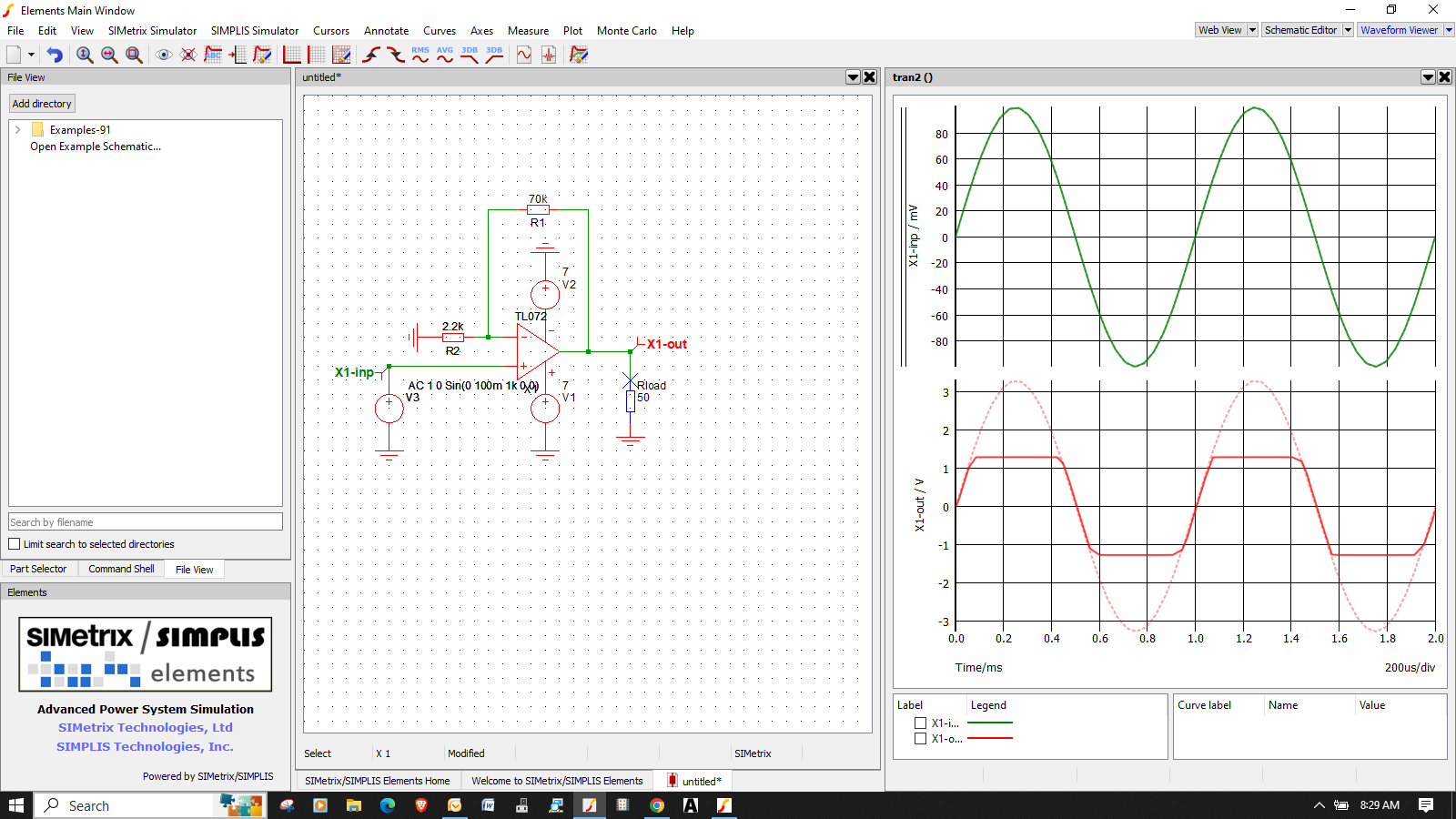Click the AVG measurement icon

click(x=445, y=55)
